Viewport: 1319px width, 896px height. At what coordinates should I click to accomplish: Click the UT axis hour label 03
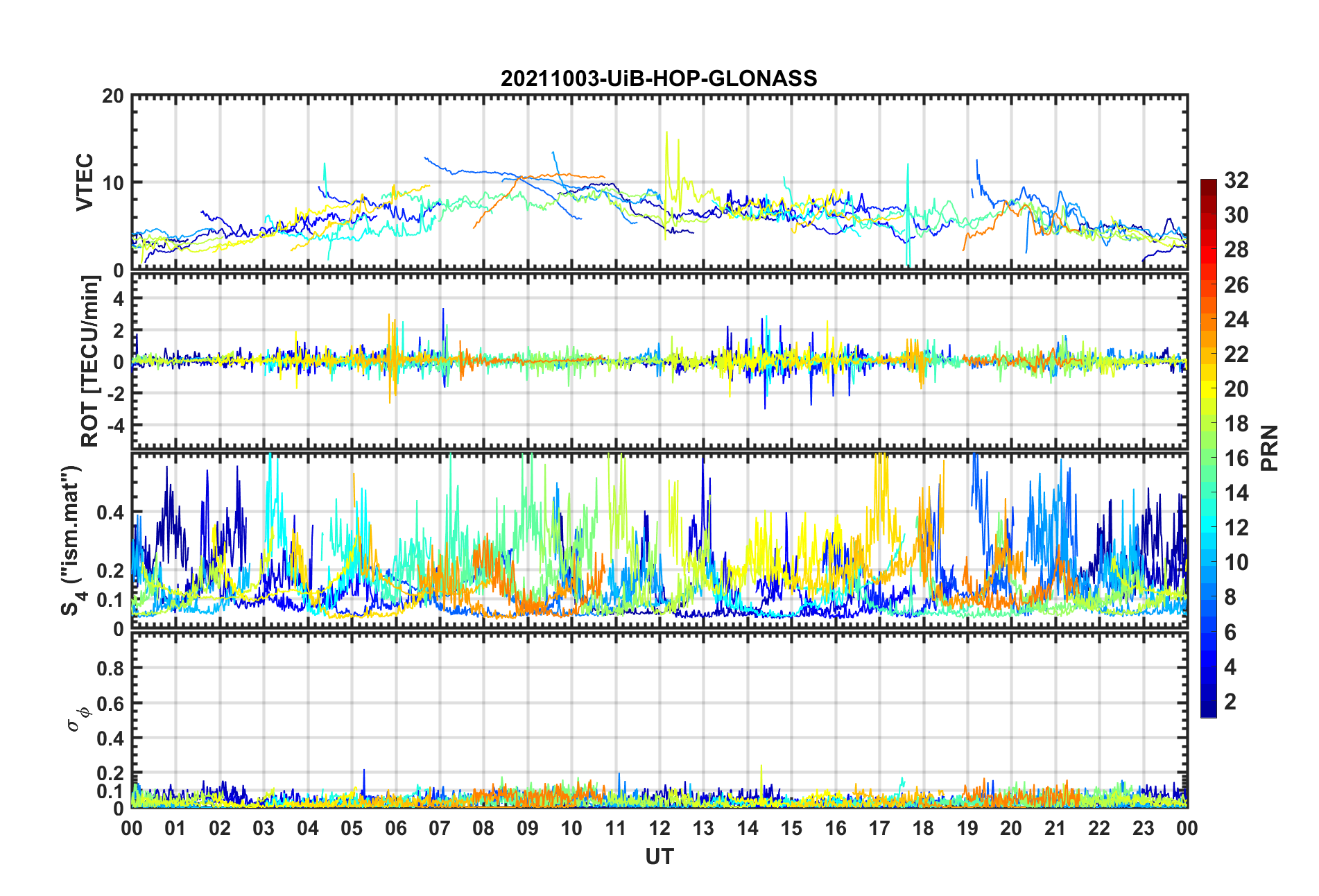coord(264,828)
